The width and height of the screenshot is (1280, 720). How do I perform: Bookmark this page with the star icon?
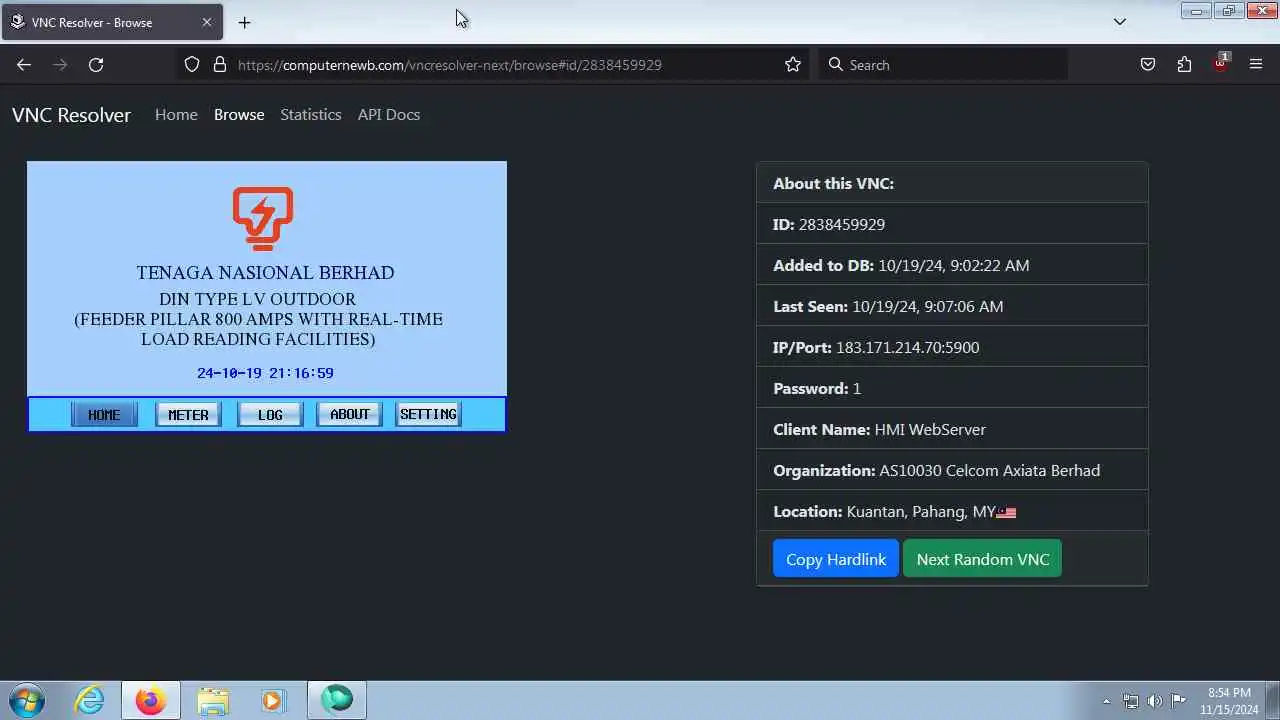pos(793,65)
